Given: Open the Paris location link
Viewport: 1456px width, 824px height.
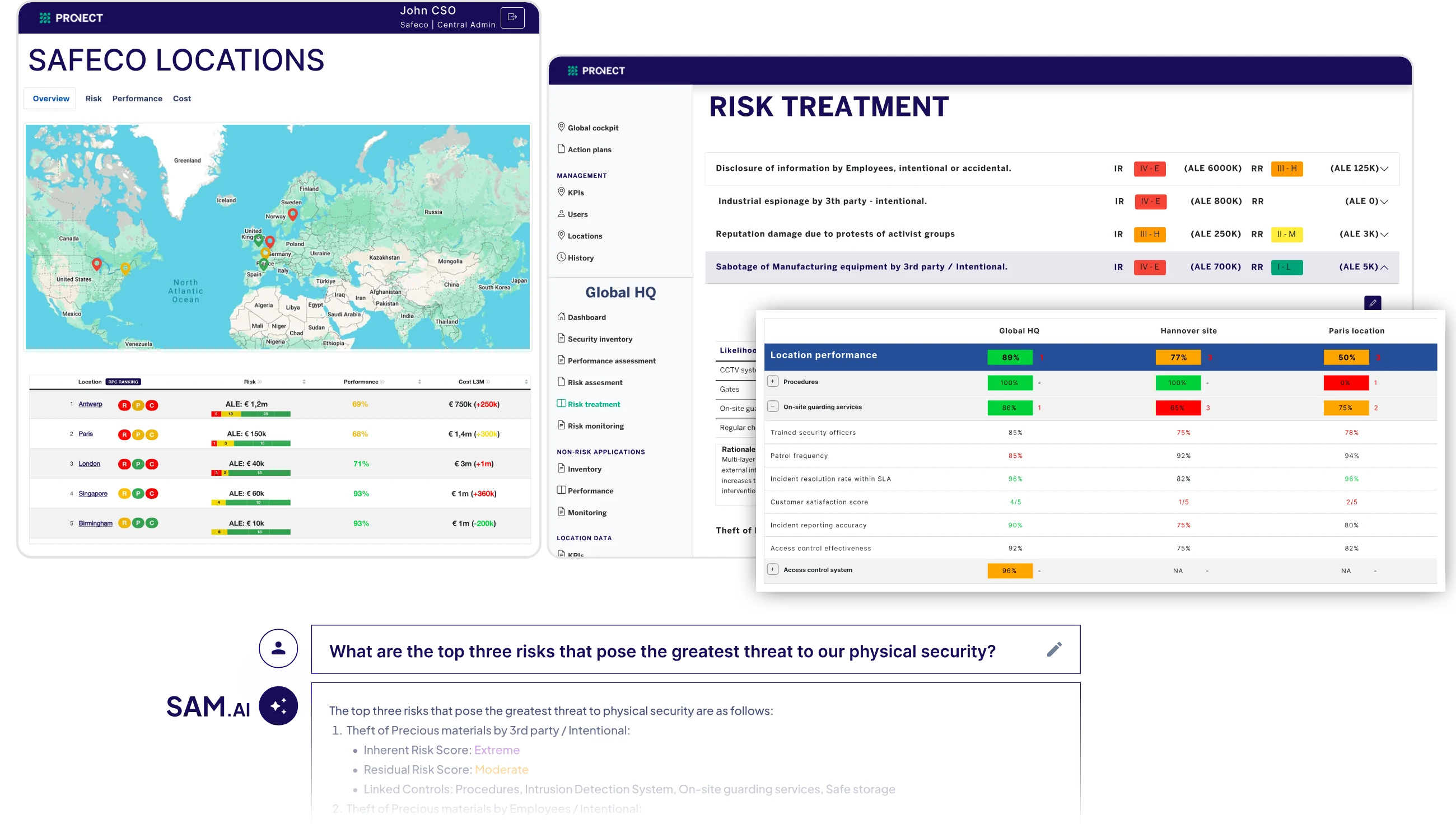Looking at the screenshot, I should (x=86, y=434).
